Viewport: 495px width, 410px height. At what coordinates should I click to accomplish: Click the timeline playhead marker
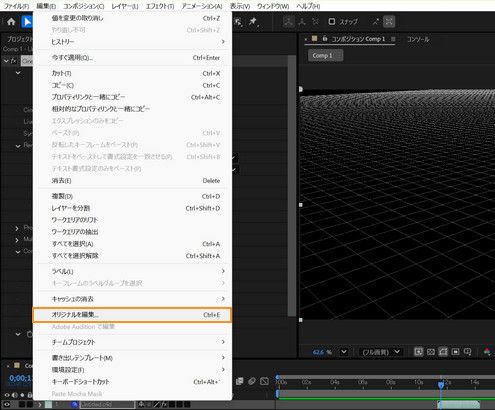(441, 385)
